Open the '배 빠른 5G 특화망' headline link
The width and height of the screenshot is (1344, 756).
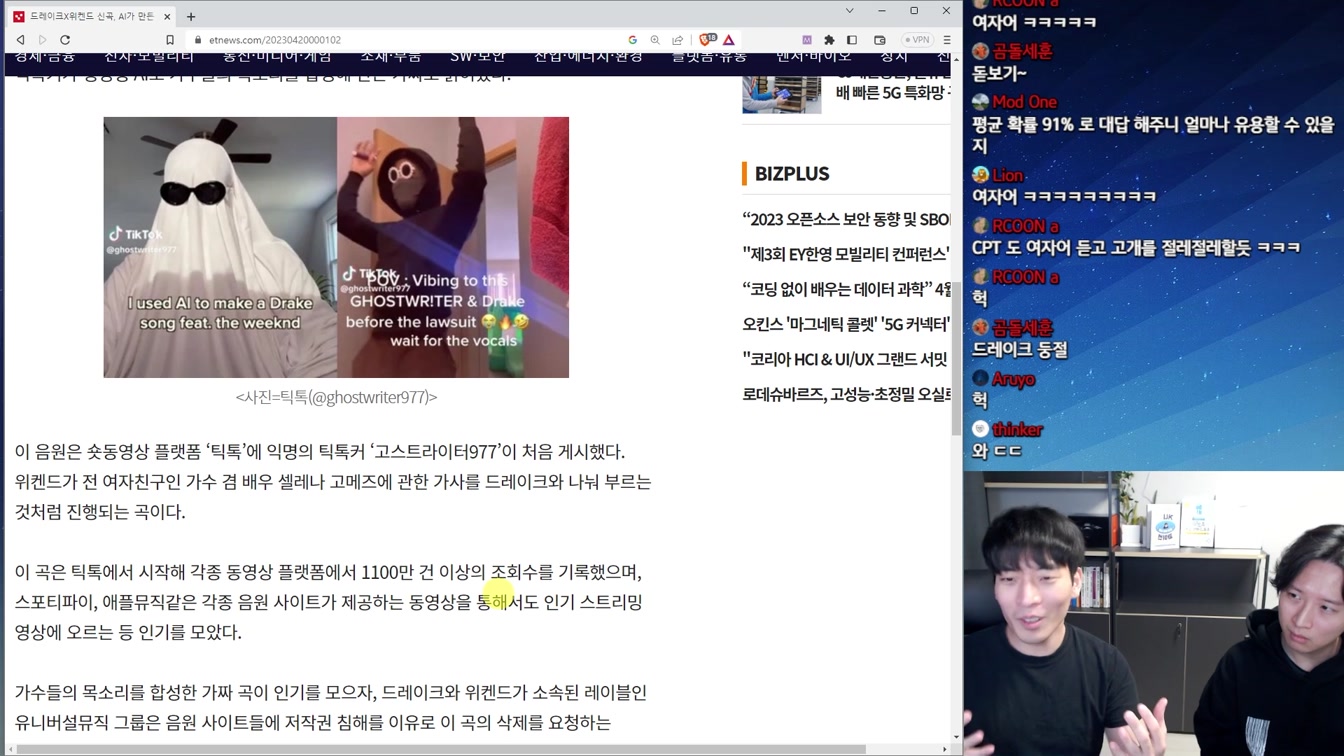892,92
